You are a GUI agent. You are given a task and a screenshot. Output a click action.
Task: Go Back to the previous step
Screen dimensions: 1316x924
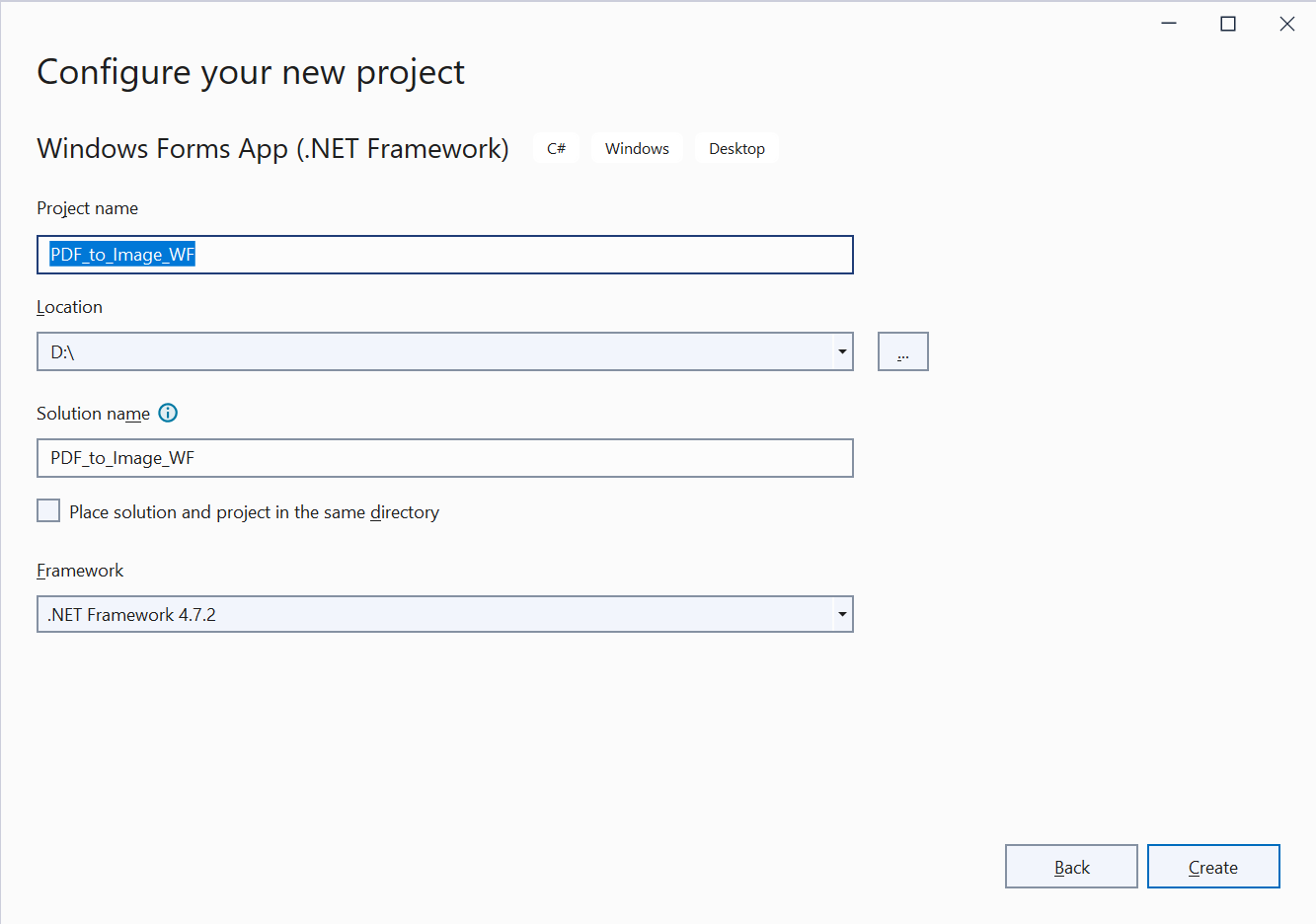tap(1071, 867)
